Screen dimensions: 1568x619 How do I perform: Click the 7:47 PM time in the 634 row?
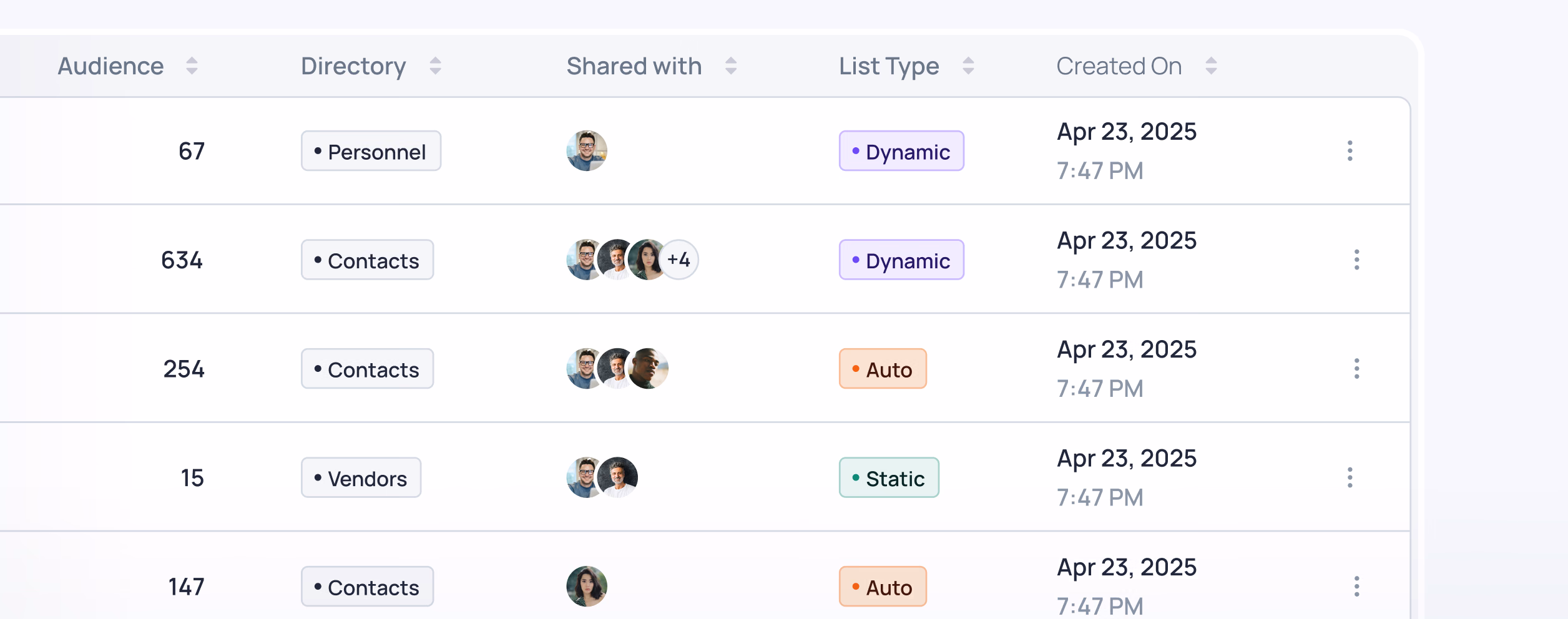pos(1100,280)
